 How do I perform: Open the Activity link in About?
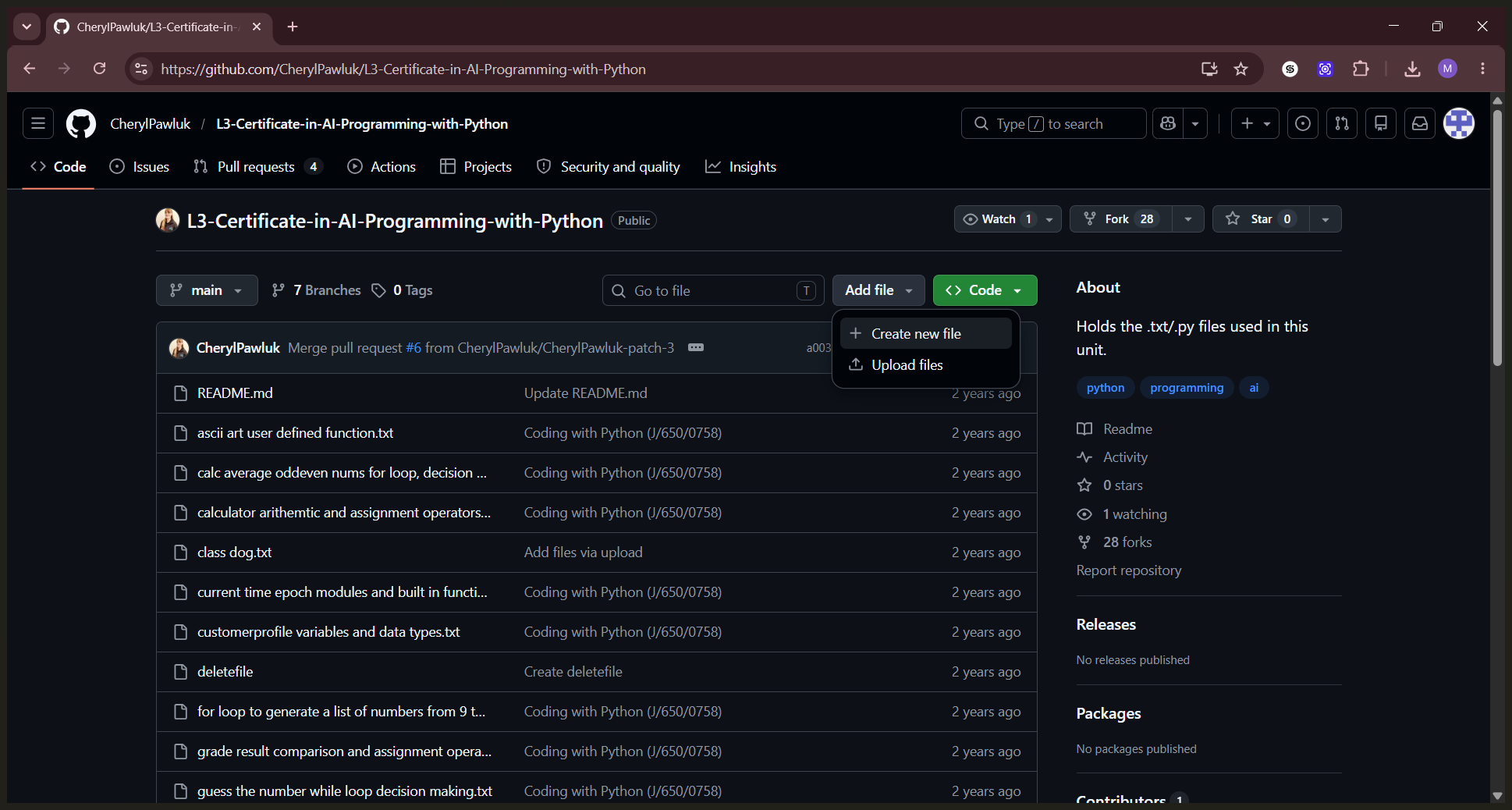tap(1125, 457)
